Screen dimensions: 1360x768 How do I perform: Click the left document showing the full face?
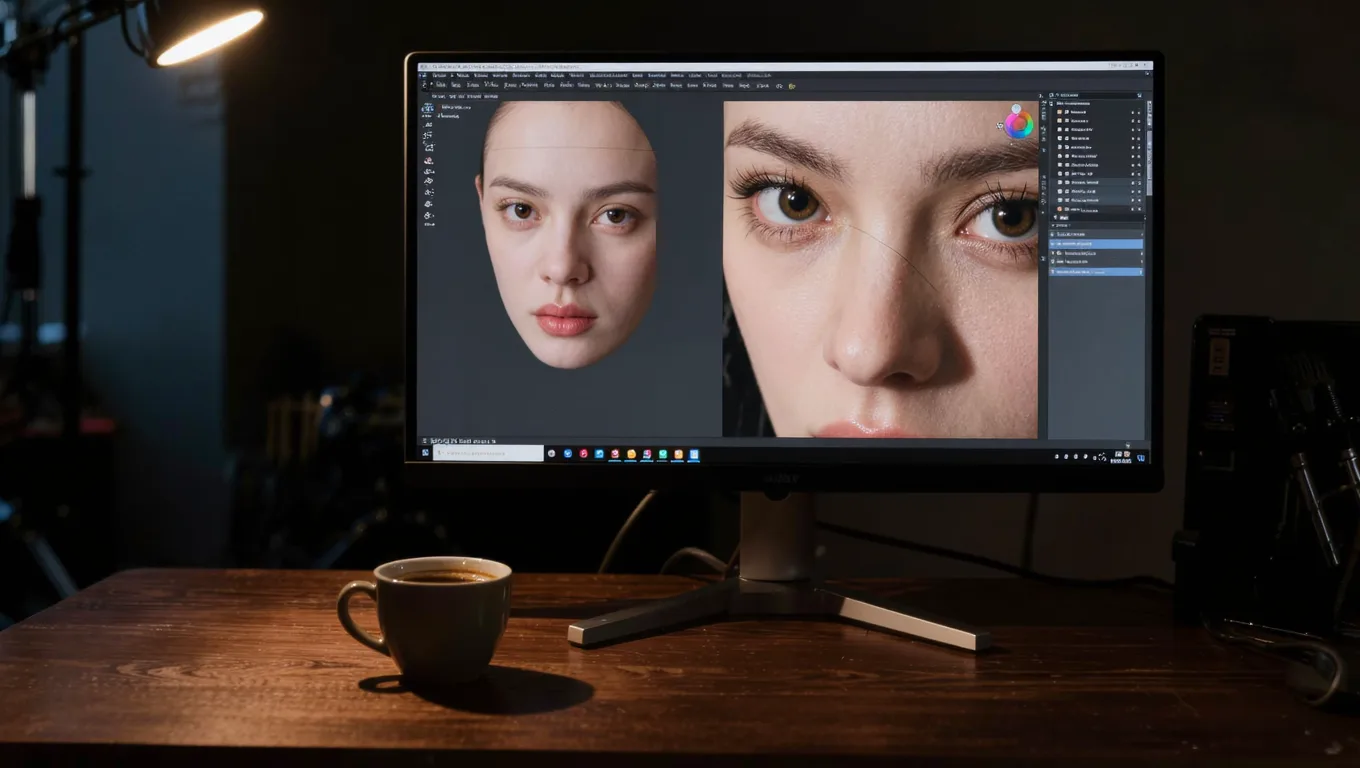click(x=568, y=235)
